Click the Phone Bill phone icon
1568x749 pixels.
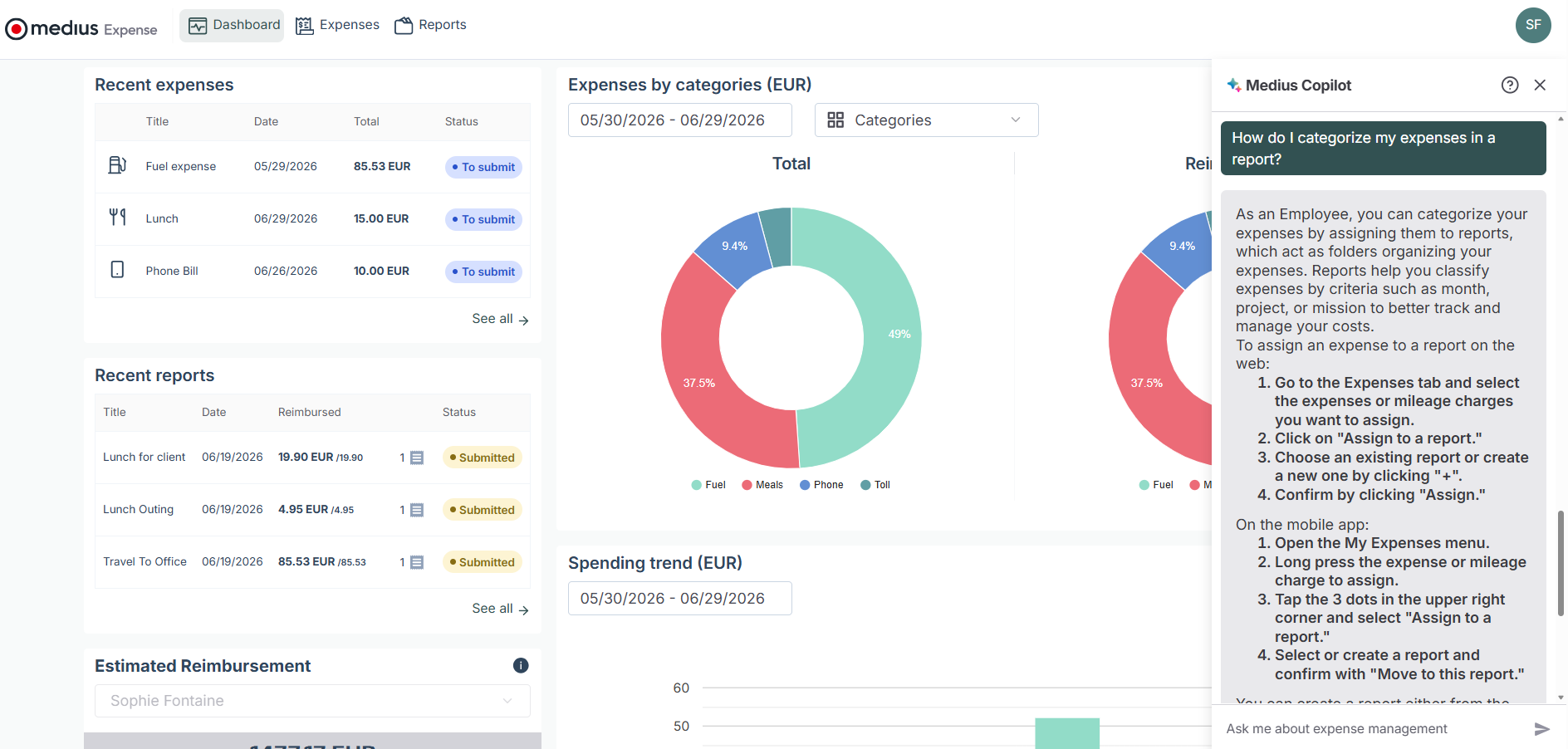point(117,270)
